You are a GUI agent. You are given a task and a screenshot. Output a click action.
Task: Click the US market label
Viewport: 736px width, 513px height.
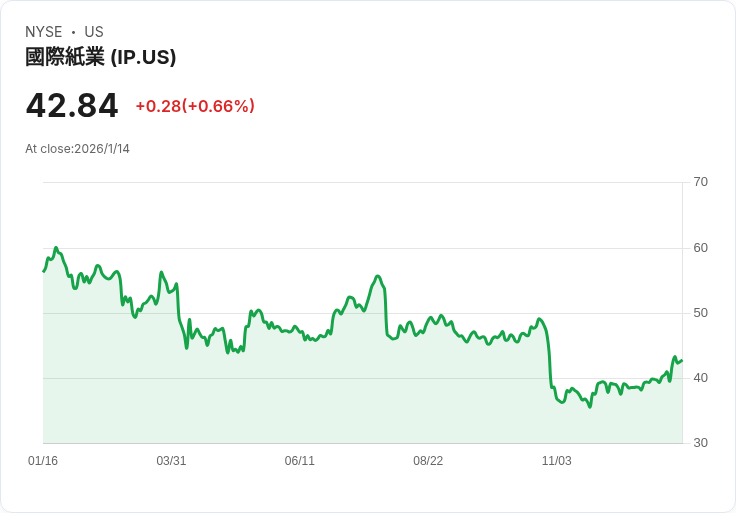tap(94, 32)
